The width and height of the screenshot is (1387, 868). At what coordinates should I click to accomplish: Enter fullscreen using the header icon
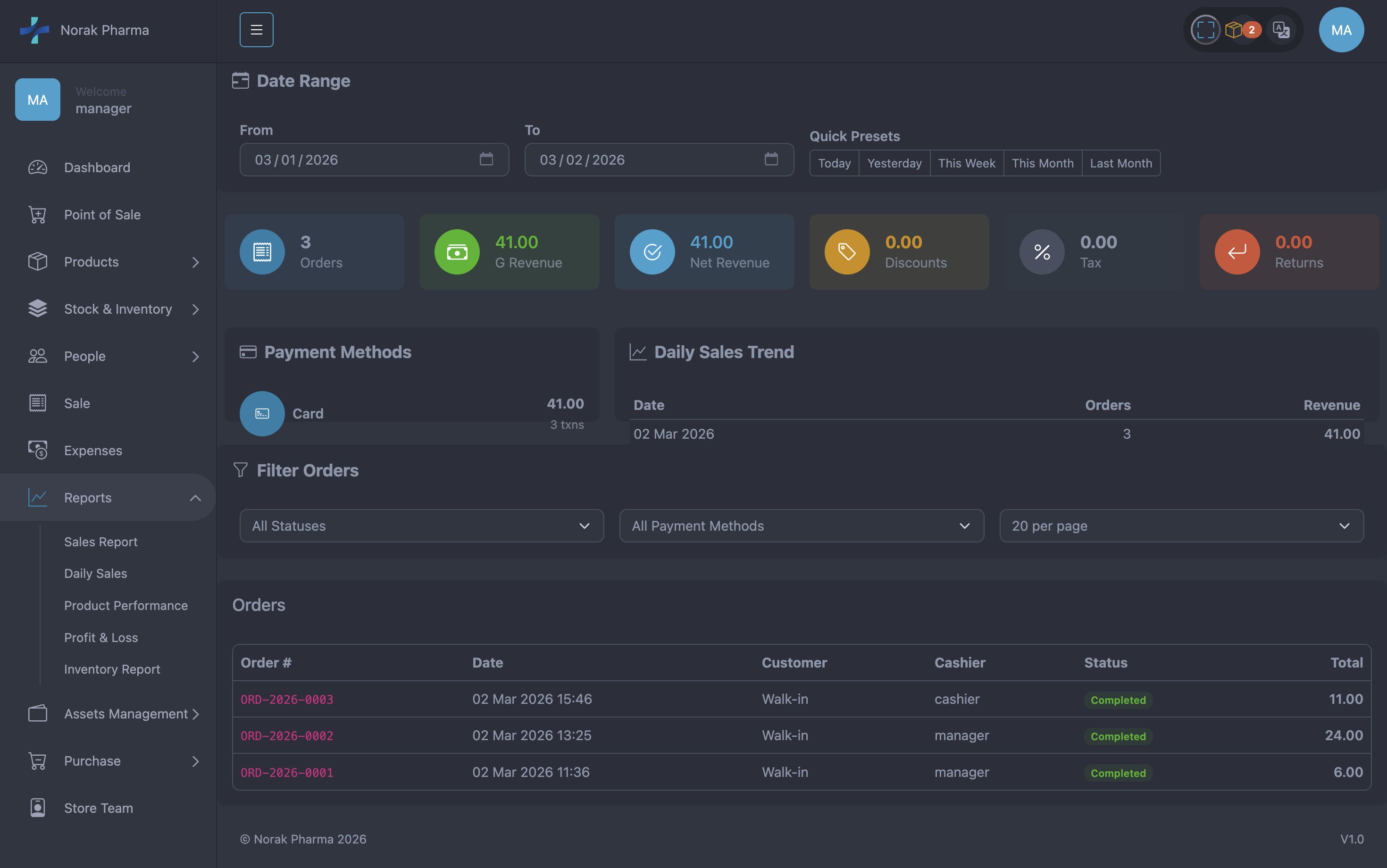[x=1205, y=30]
